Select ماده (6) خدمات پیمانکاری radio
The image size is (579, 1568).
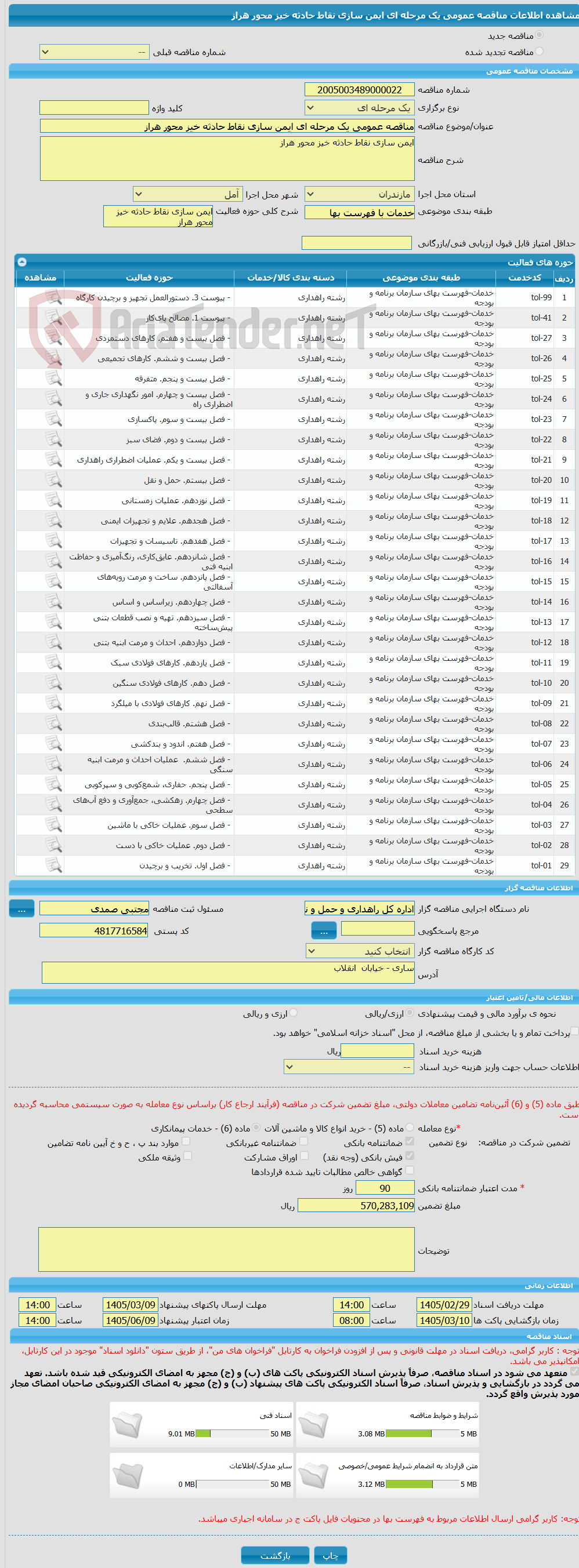pos(256,1127)
